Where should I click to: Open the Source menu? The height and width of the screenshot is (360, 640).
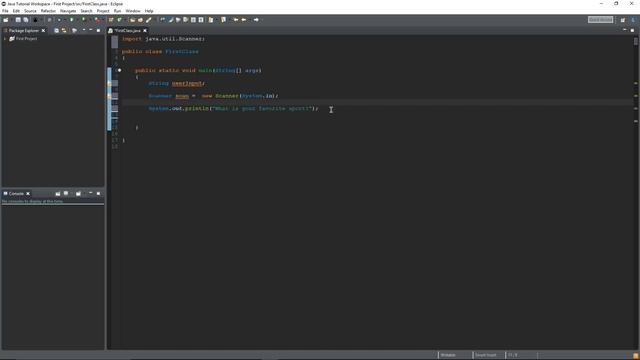coord(30,11)
